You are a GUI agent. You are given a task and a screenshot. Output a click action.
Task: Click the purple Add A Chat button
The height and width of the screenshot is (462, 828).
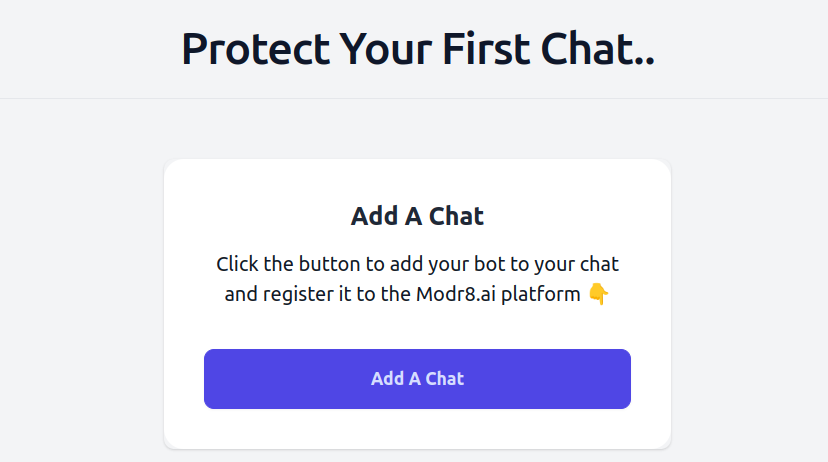pos(417,379)
